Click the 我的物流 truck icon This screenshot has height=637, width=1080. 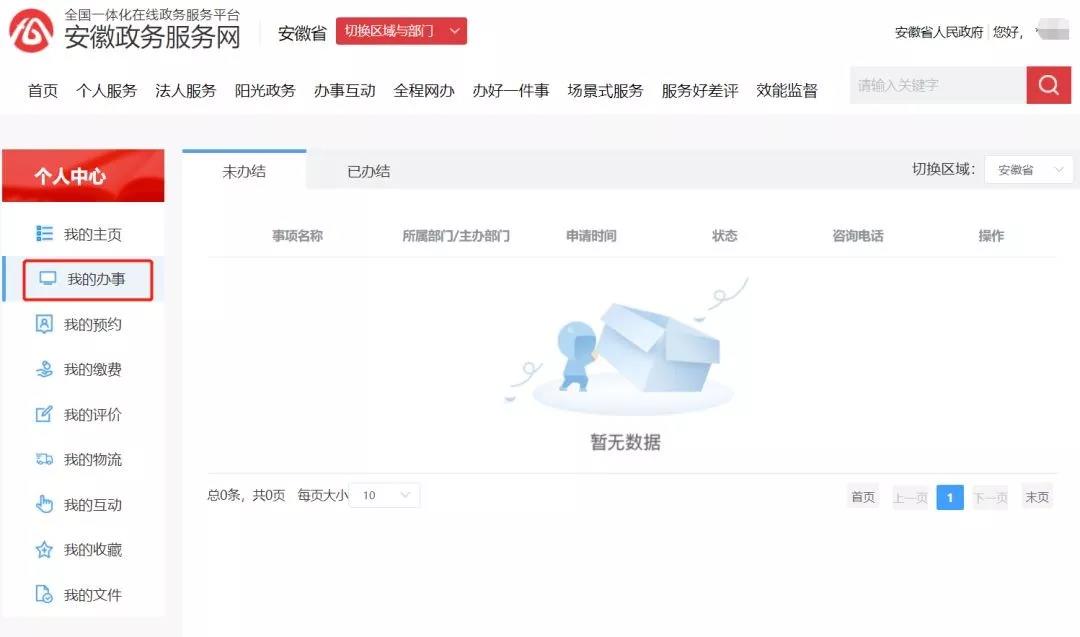coord(44,459)
